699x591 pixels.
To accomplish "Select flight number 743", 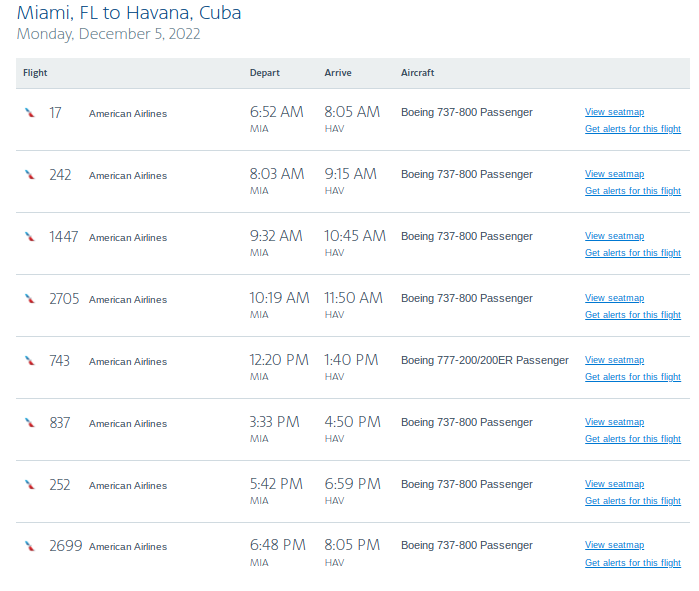I will point(59,361).
